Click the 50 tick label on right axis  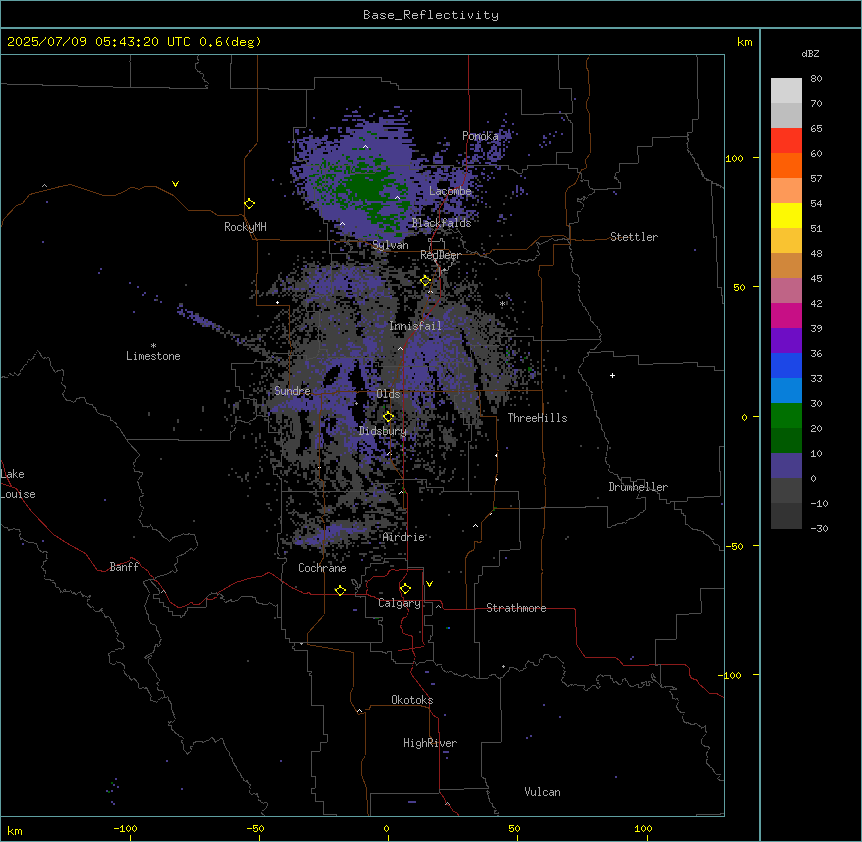[x=739, y=287]
